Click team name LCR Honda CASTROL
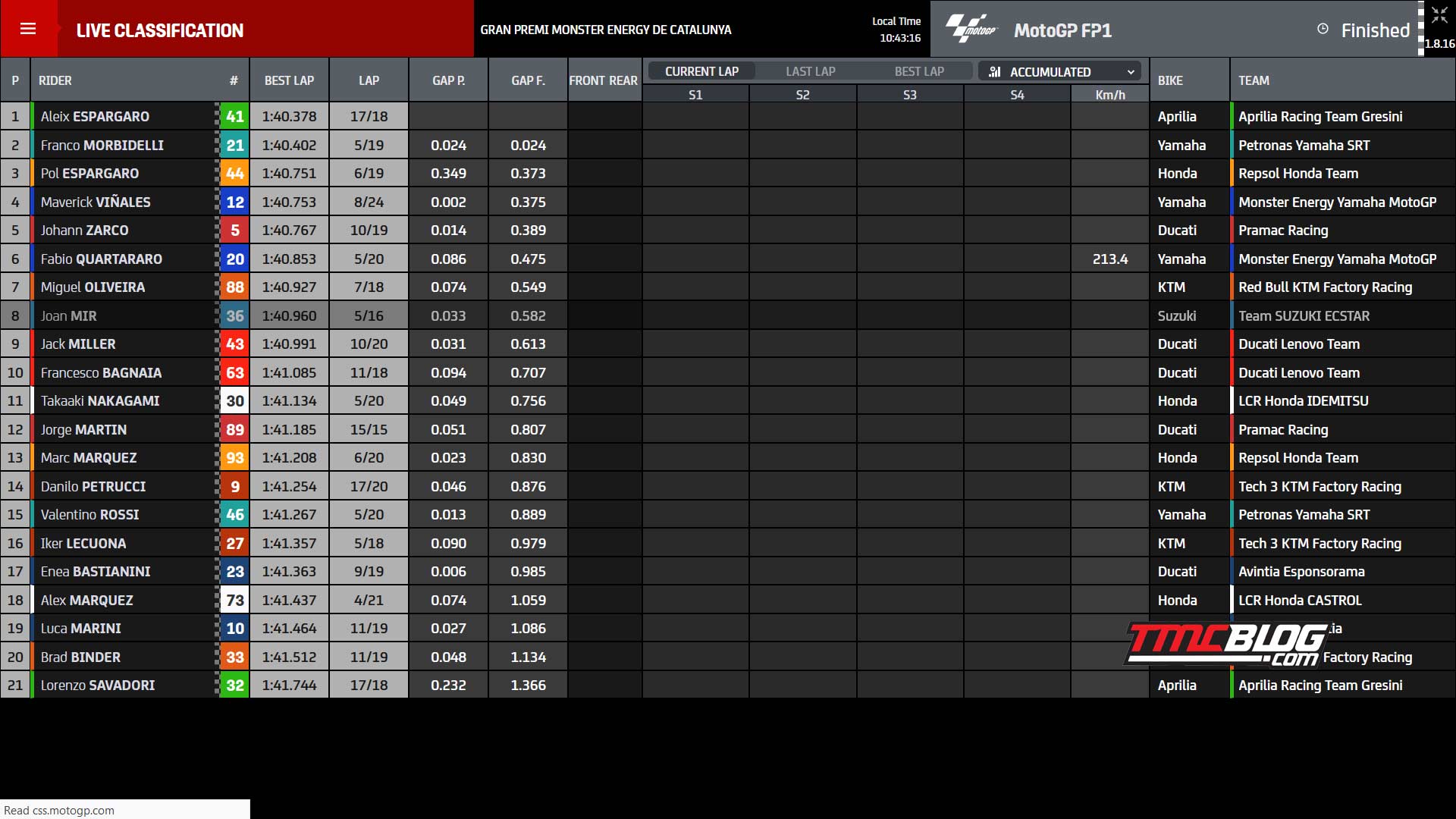The height and width of the screenshot is (819, 1456). coord(1300,600)
